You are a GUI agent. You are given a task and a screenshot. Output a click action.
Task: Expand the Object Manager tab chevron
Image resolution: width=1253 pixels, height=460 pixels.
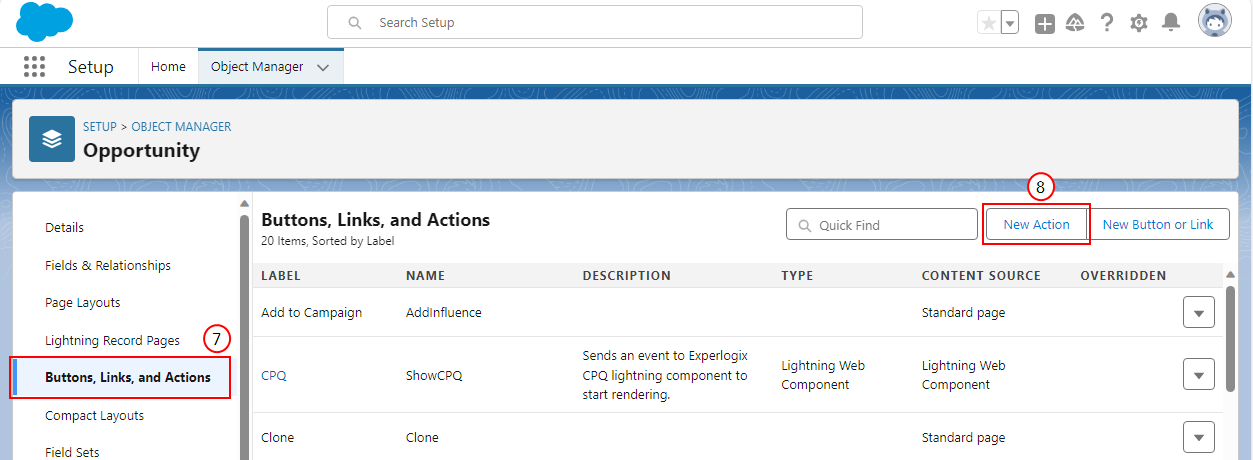click(x=323, y=68)
